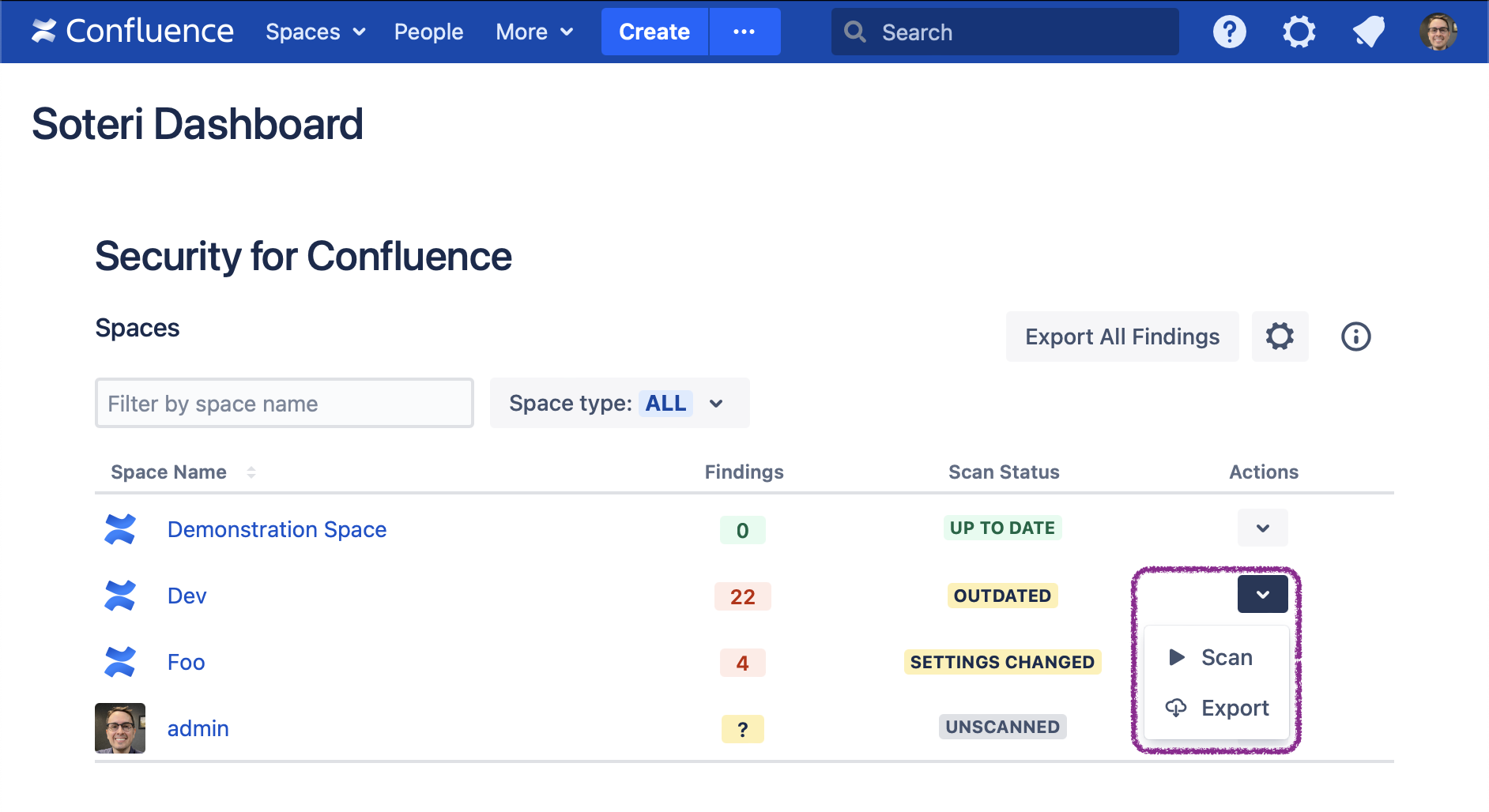Click the info circle icon
This screenshot has height=812, width=1489.
pyautogui.click(x=1355, y=336)
